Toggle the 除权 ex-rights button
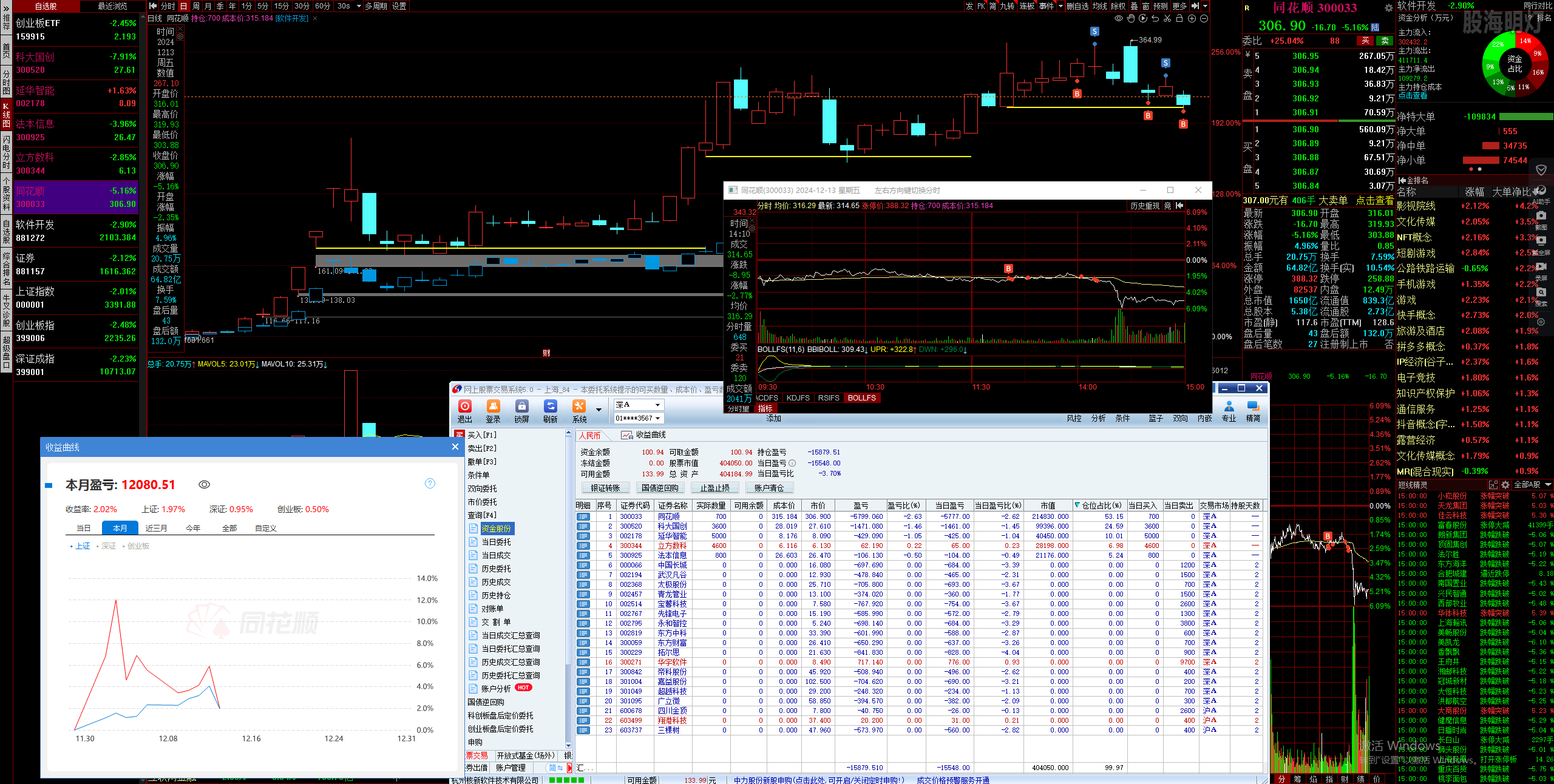The width and height of the screenshot is (1554, 784). [x=1118, y=6]
